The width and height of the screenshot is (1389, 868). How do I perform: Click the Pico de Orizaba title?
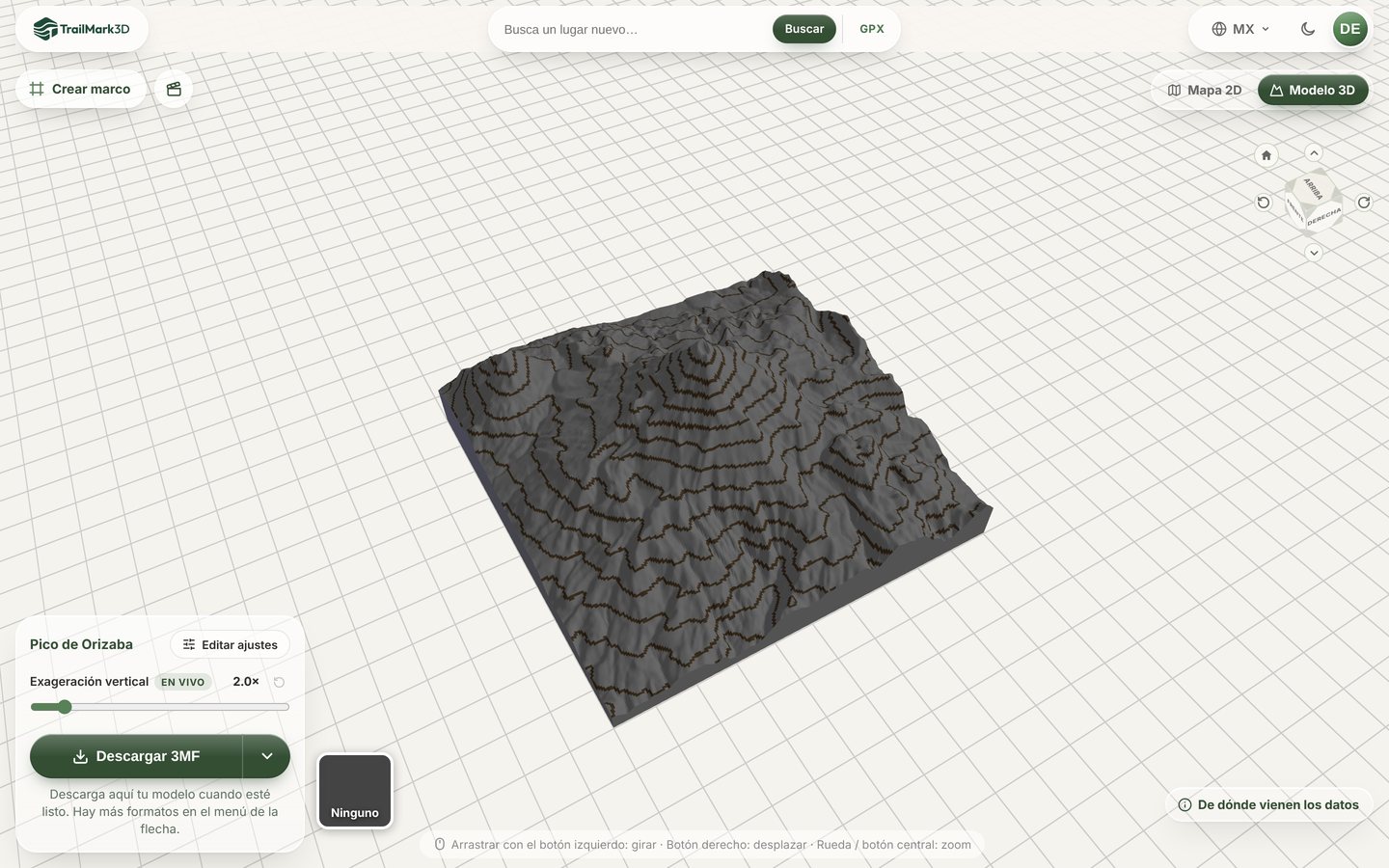(81, 644)
